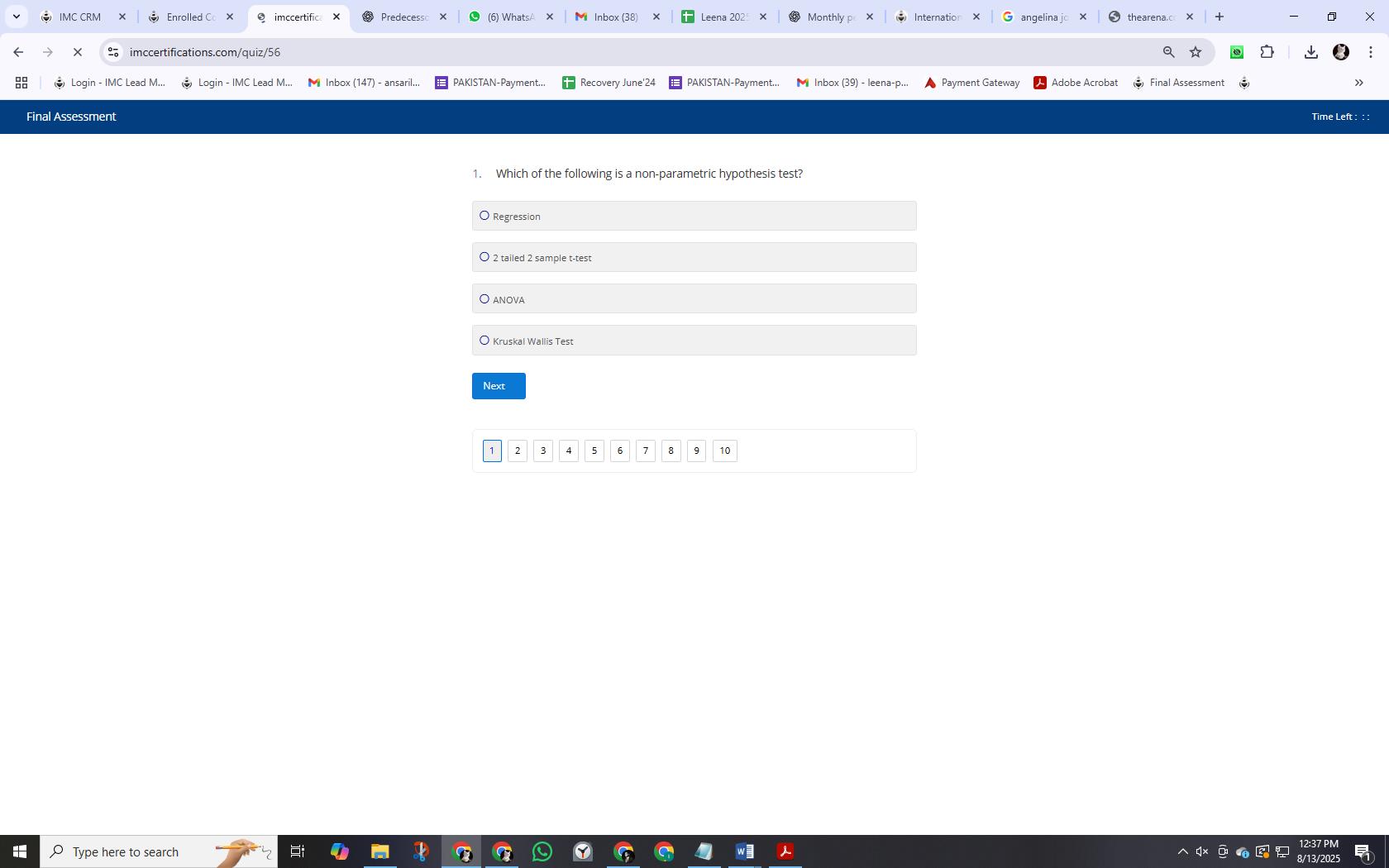This screenshot has width=1389, height=868.
Task: Navigate to question 6
Action: (620, 451)
